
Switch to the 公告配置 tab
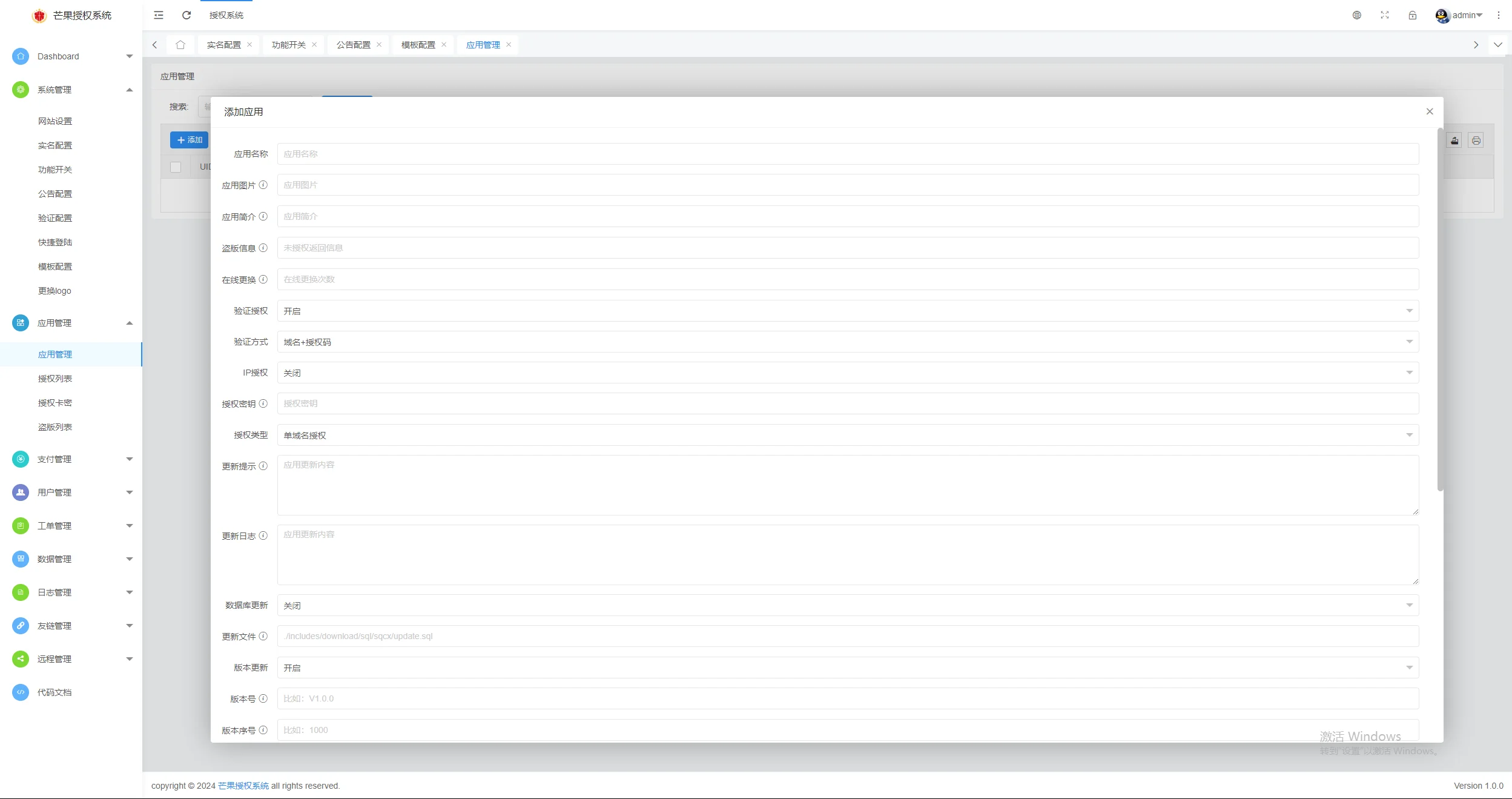pos(354,45)
